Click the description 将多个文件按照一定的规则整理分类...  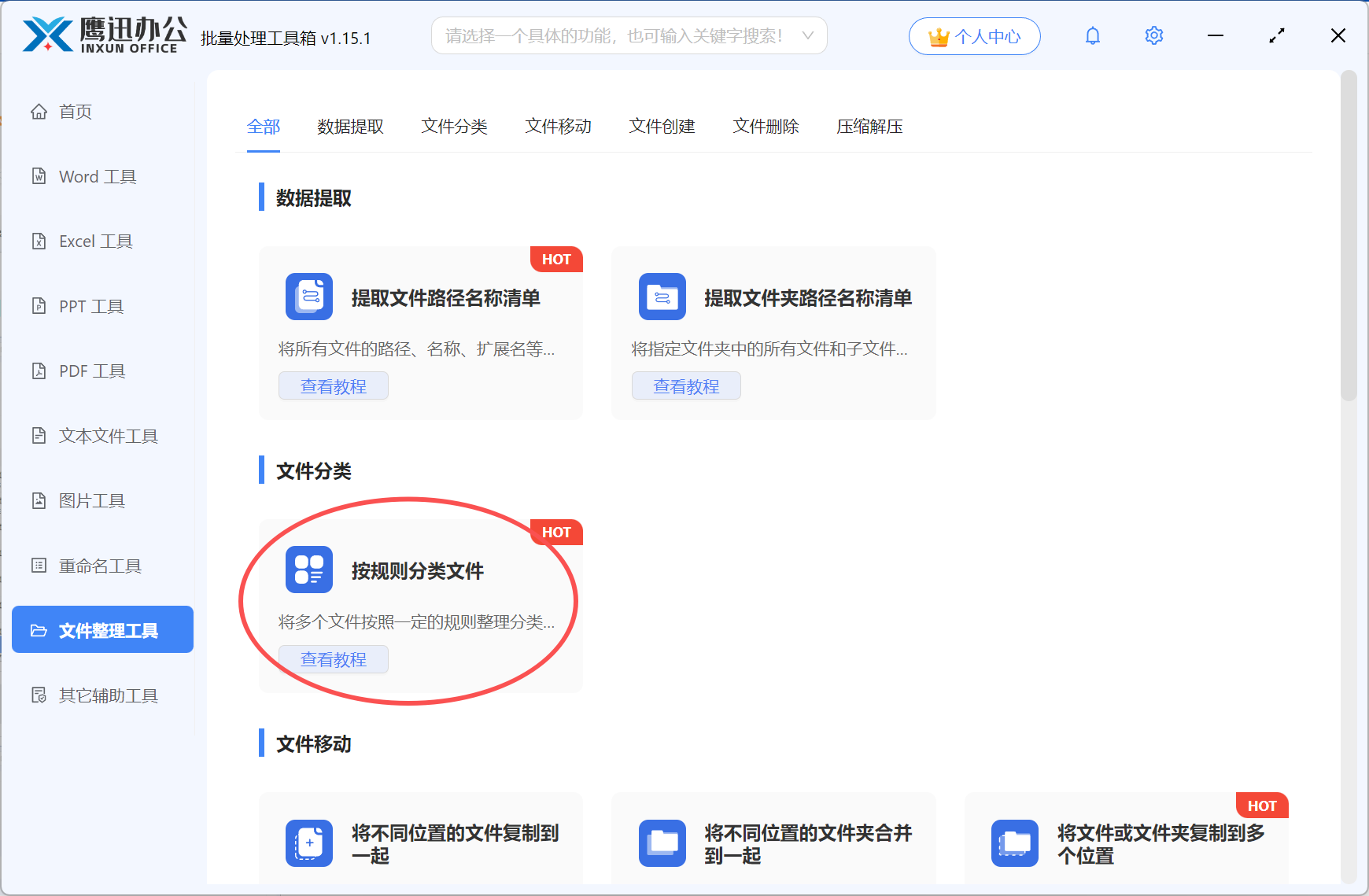pyautogui.click(x=417, y=621)
